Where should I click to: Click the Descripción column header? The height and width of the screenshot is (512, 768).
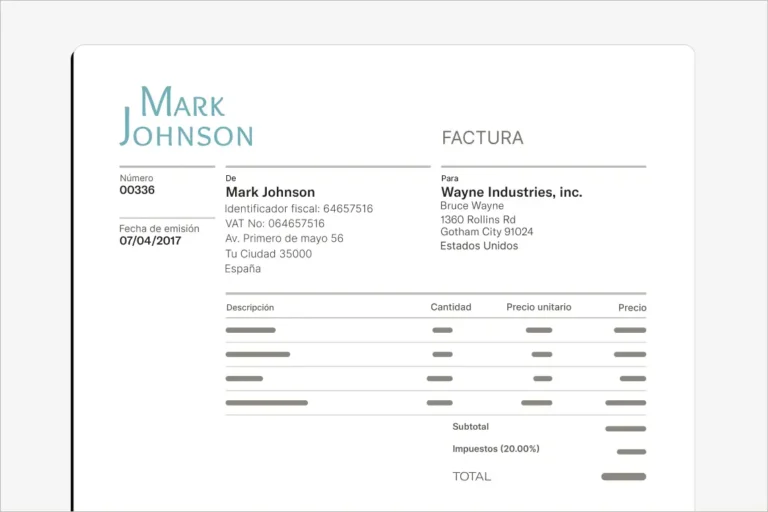[x=250, y=308]
